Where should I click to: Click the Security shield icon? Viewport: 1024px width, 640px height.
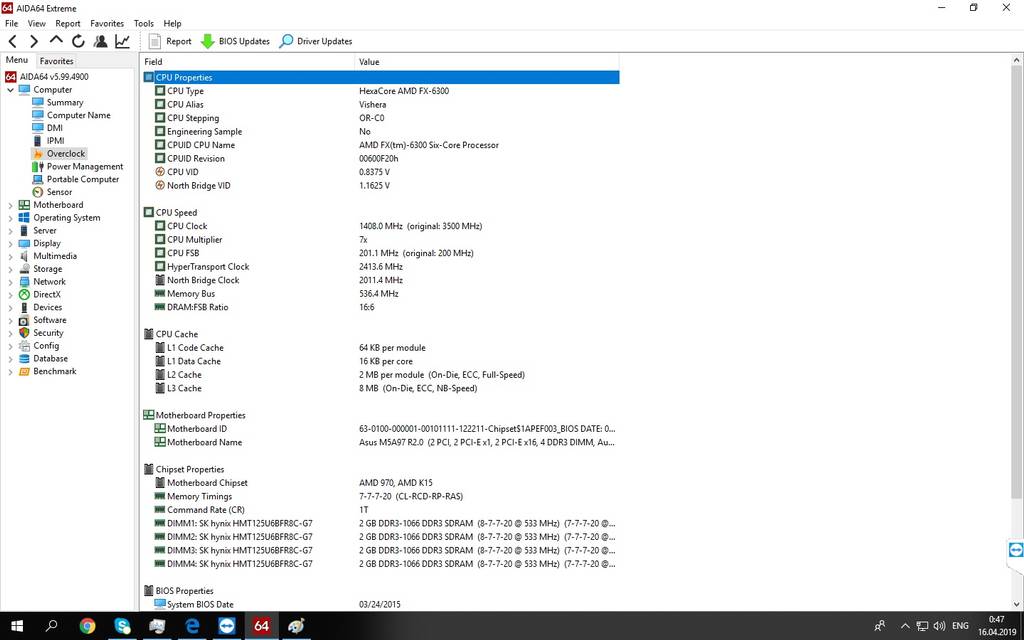24,333
